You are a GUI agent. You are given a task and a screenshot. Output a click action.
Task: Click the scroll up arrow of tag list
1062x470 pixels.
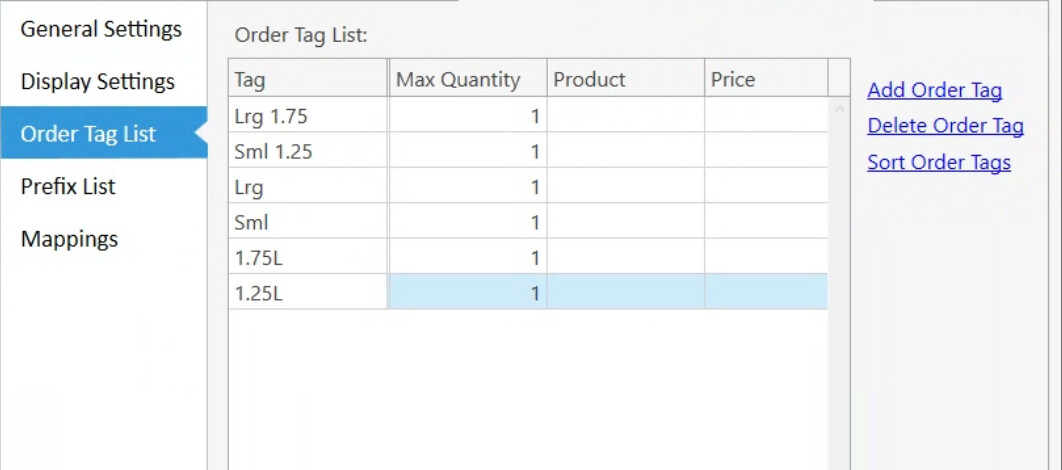tap(840, 109)
